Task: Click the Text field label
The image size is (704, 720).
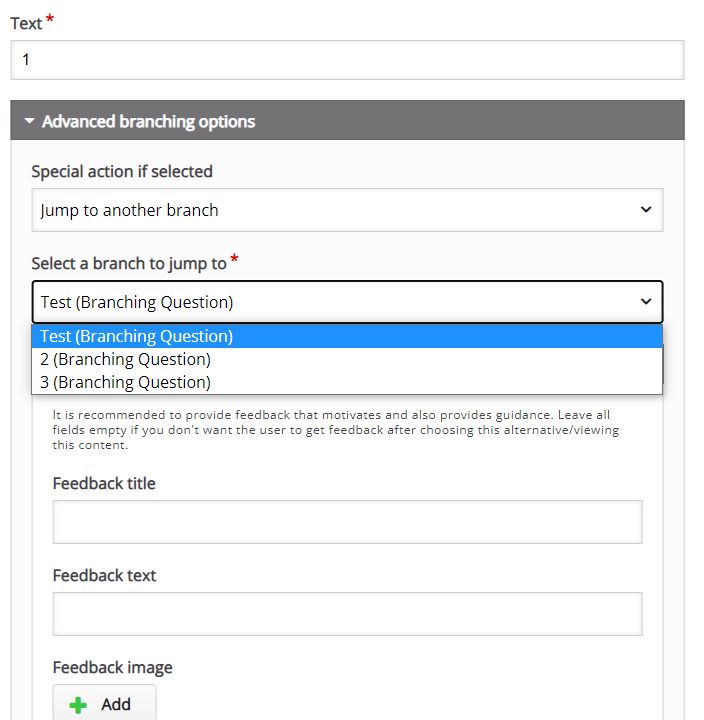Action: tap(26, 23)
